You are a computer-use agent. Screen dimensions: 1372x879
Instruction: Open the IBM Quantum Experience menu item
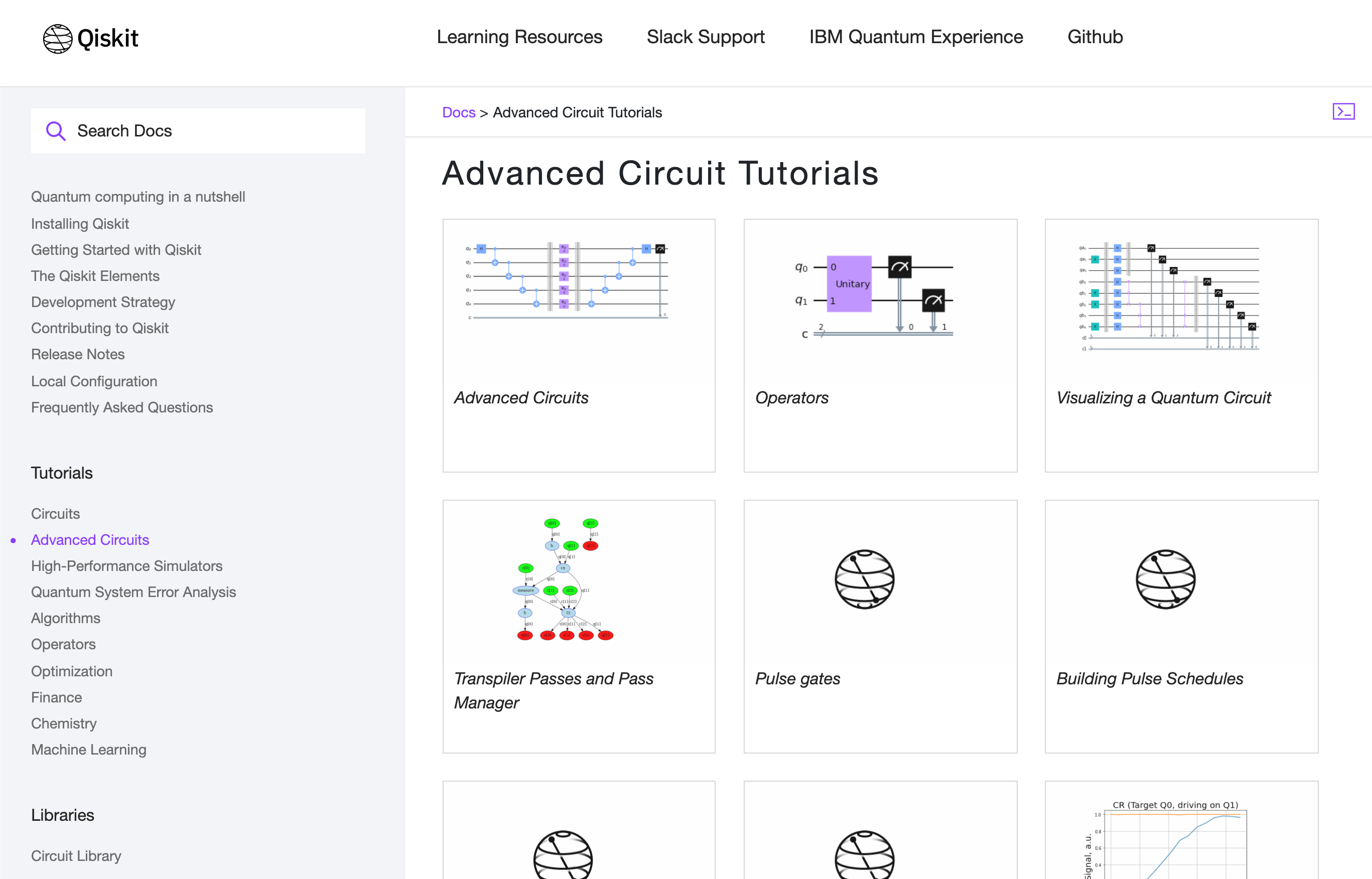click(916, 37)
